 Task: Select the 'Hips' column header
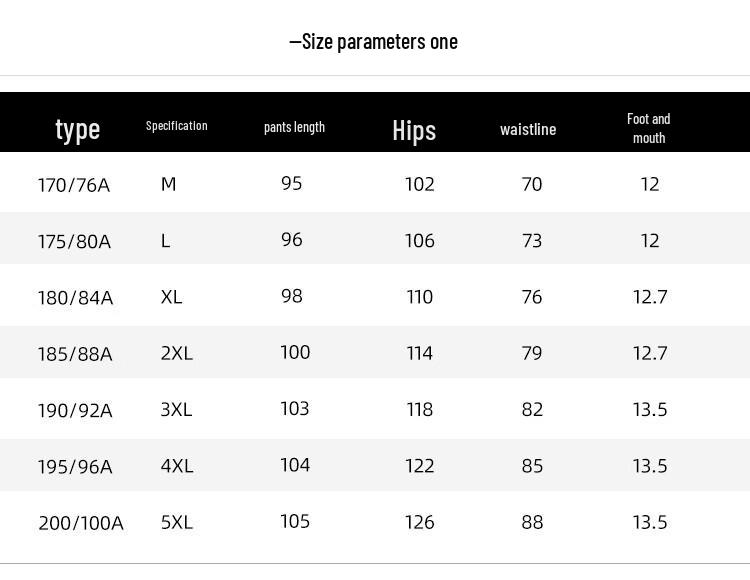click(x=414, y=130)
